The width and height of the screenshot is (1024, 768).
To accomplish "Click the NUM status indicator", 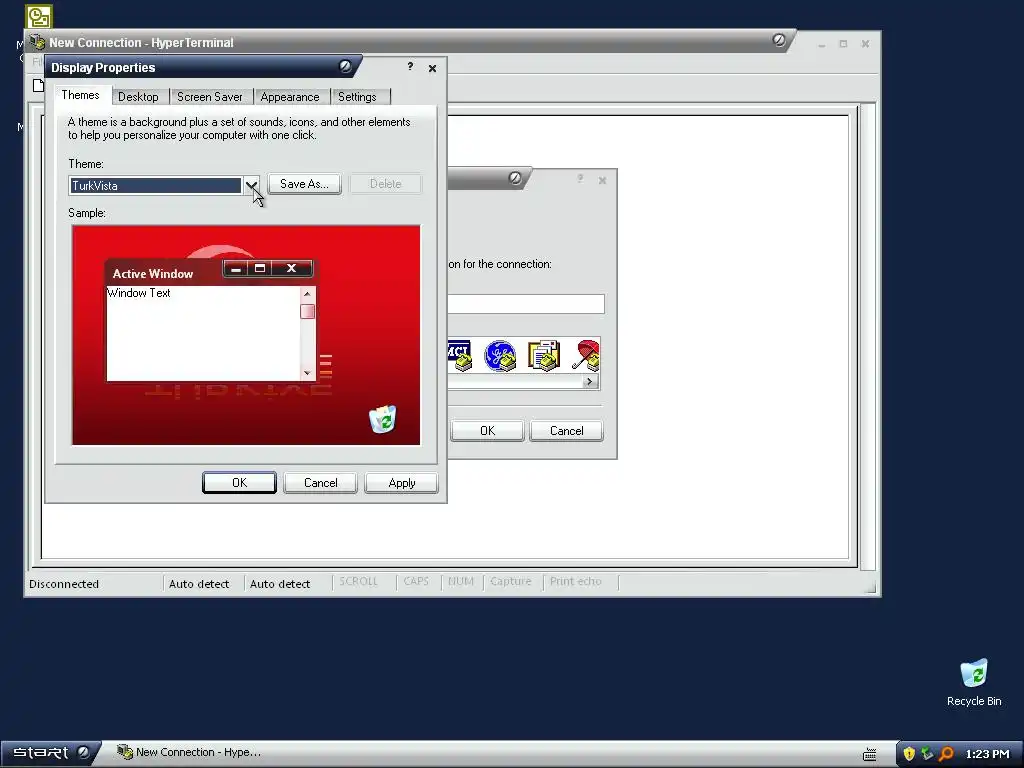I will [x=460, y=581].
